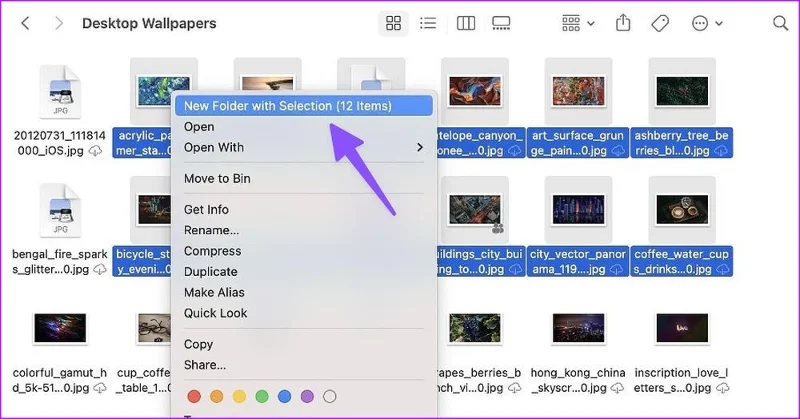Apply the gray (empty) tag circle
Screen dimensions: 800x419
[x=330, y=396]
